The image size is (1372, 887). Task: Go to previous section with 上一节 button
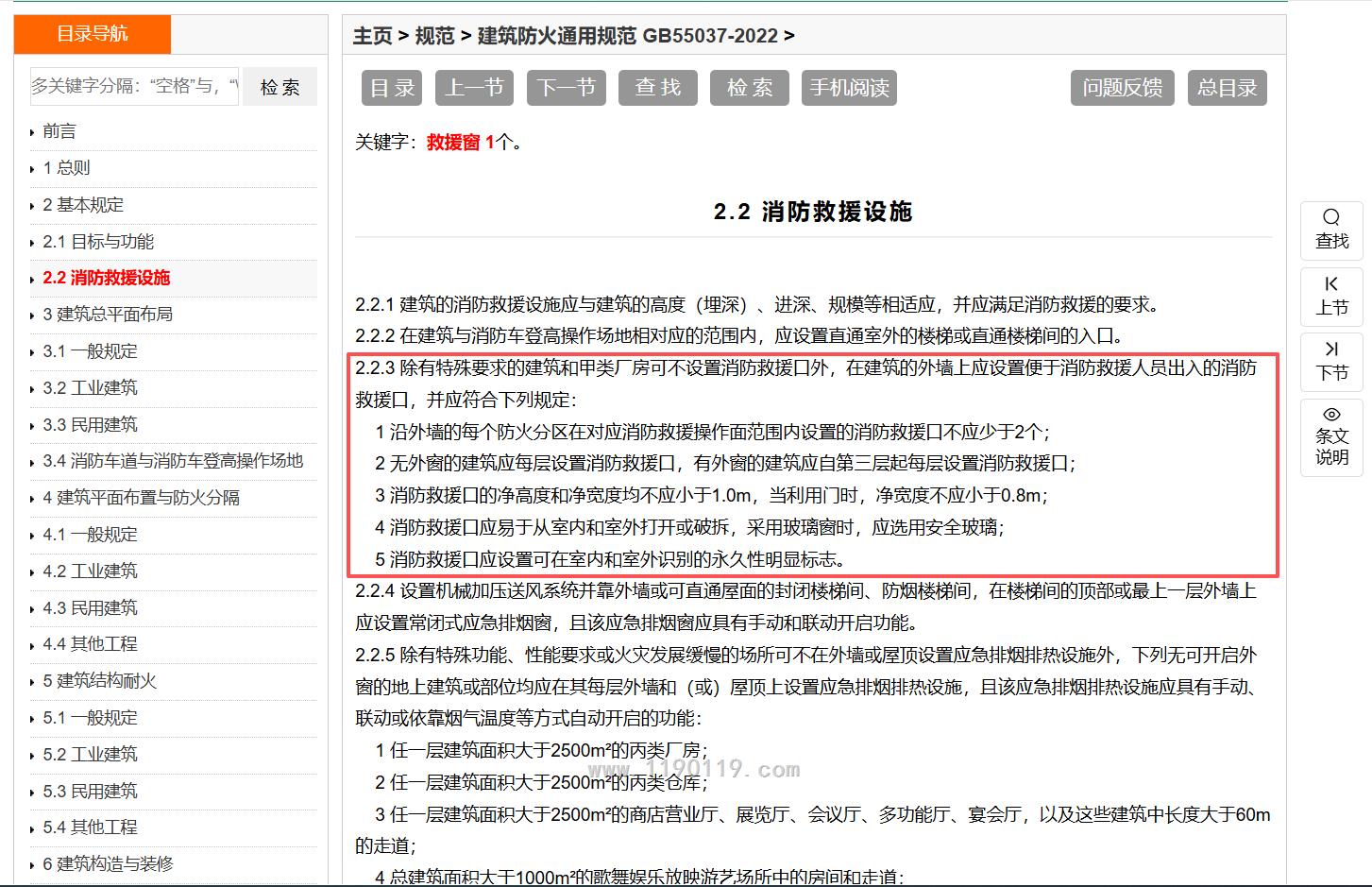pos(474,88)
